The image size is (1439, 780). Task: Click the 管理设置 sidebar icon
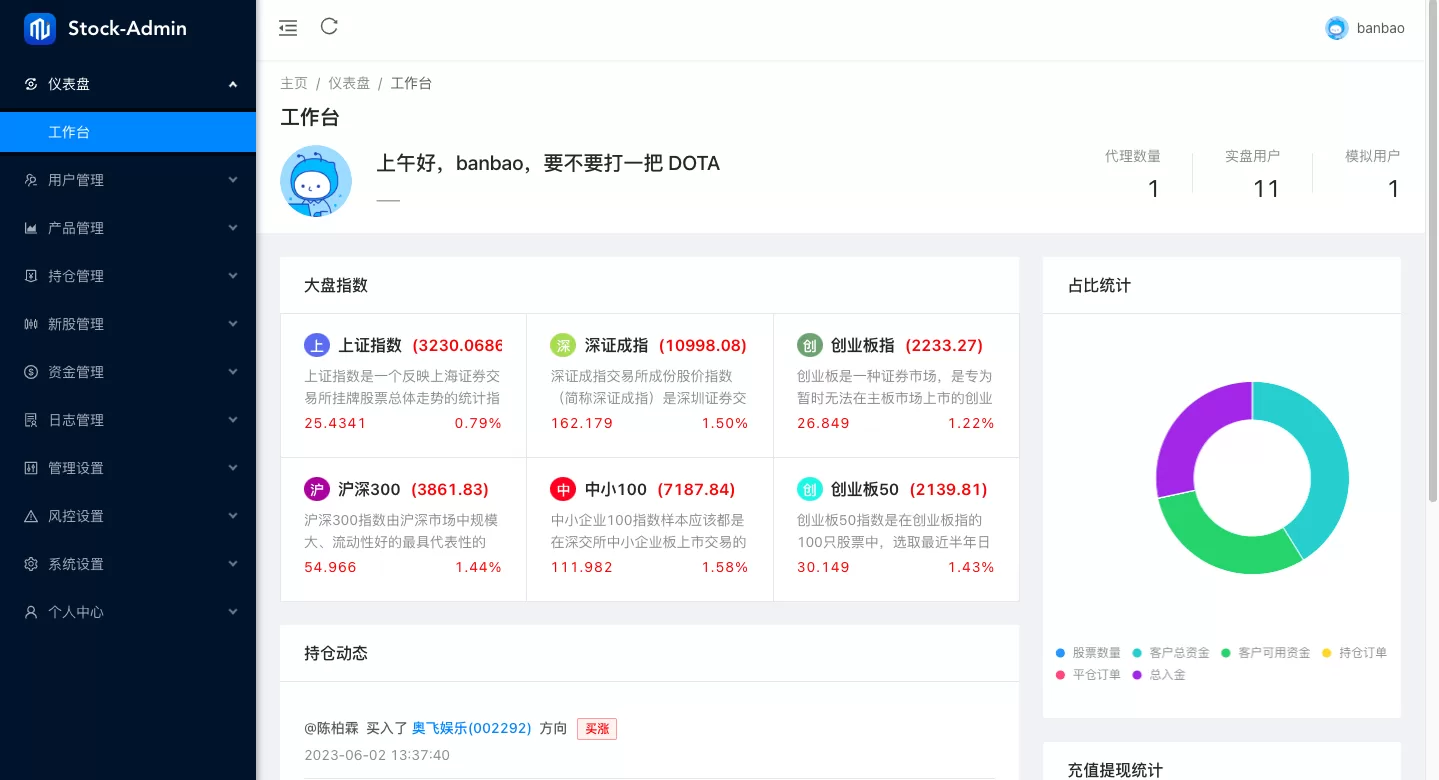coord(31,468)
